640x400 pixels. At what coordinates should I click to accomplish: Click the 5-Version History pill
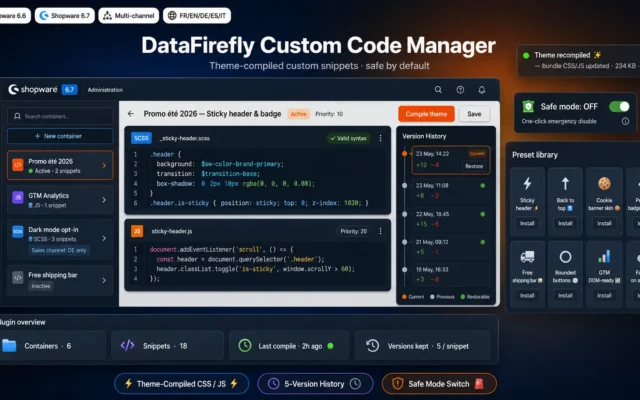coord(315,384)
